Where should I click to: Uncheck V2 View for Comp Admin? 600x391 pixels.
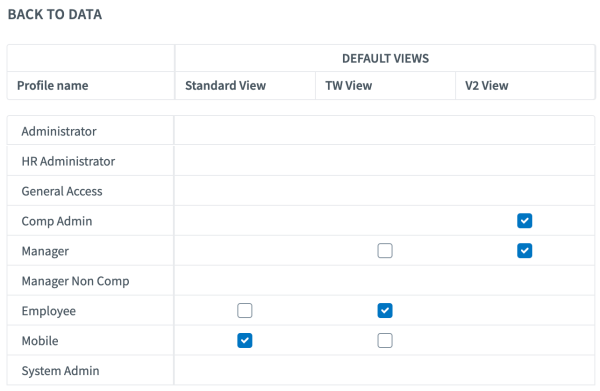[x=524, y=221]
